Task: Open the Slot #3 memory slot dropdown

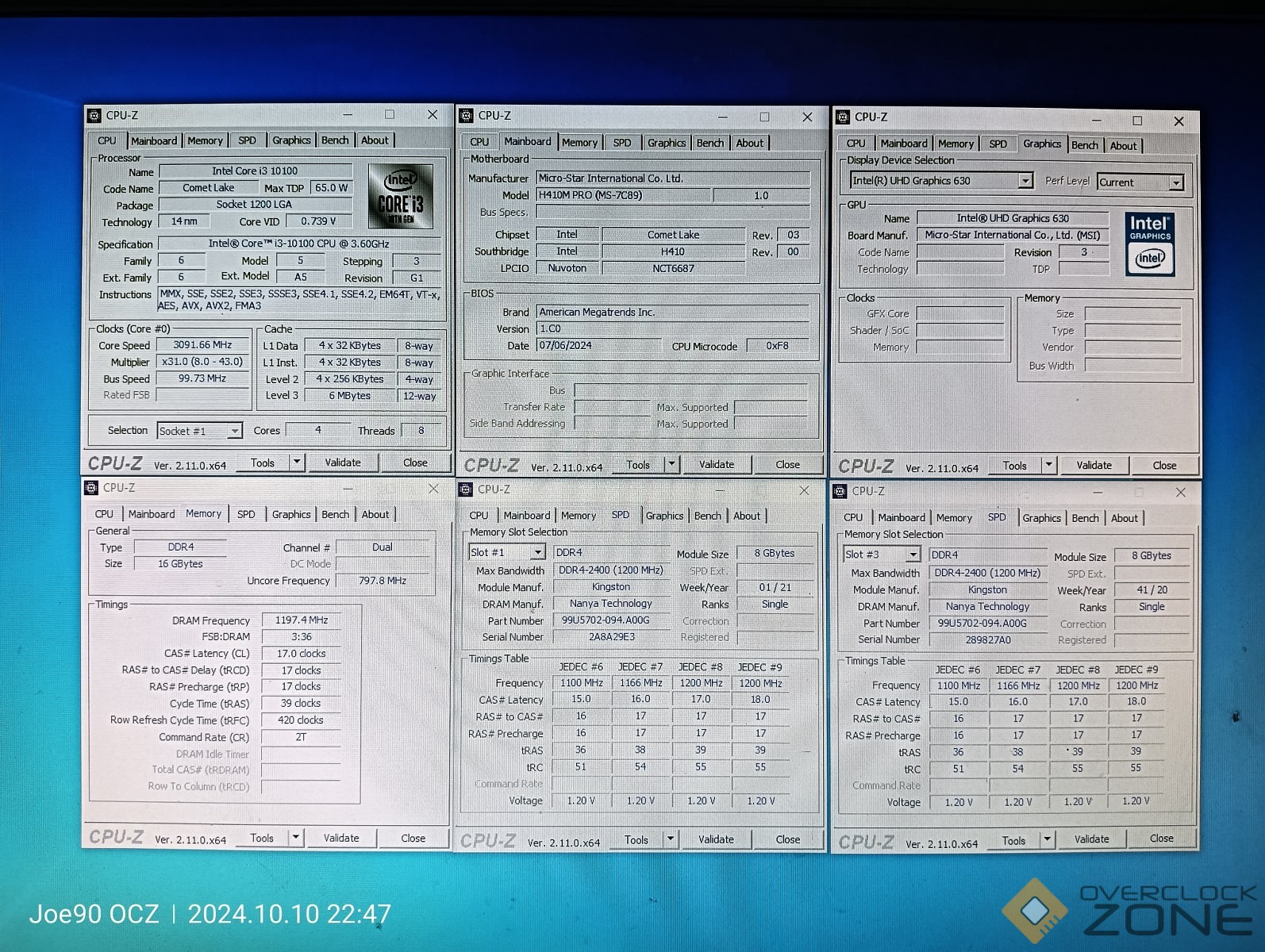Action: pos(913,555)
